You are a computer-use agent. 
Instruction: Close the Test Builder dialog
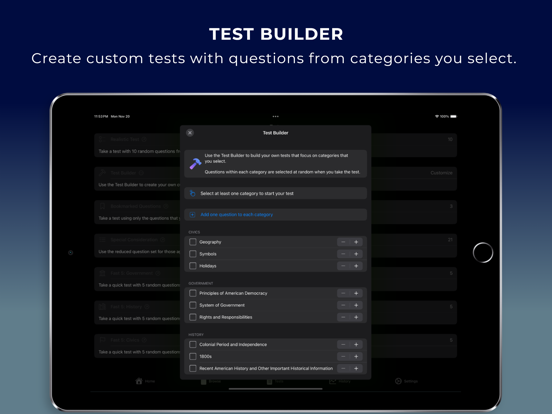pyautogui.click(x=190, y=133)
